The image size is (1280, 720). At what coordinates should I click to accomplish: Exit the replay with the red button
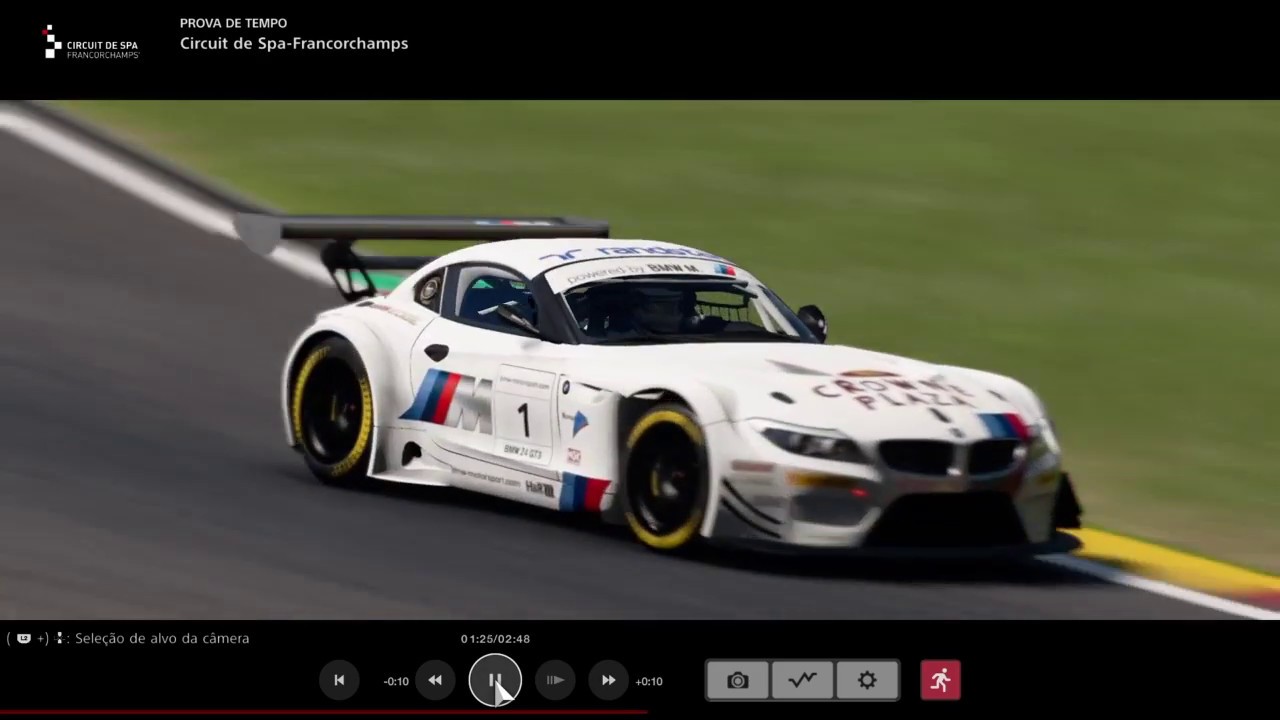point(940,680)
